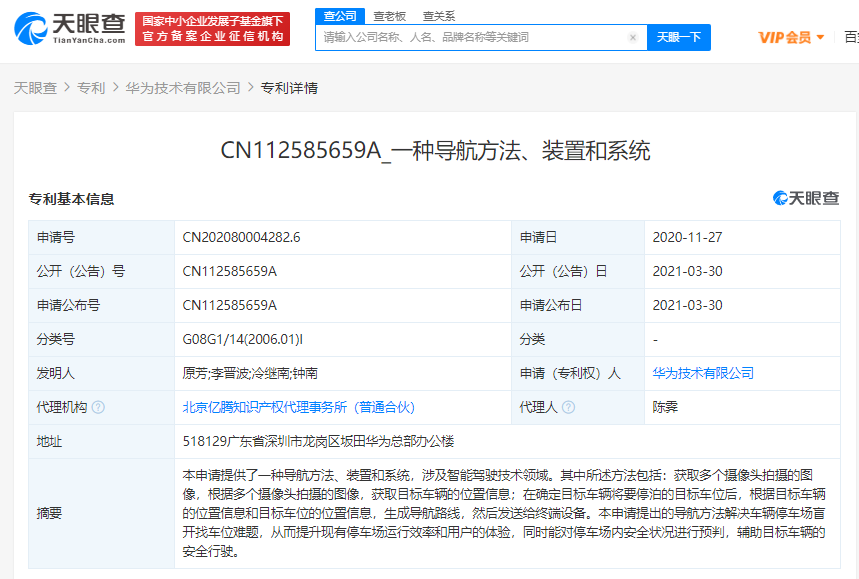Select classification number G08G1/14(2006.01)I
Screen dimensions: 859x579
click(x=242, y=339)
